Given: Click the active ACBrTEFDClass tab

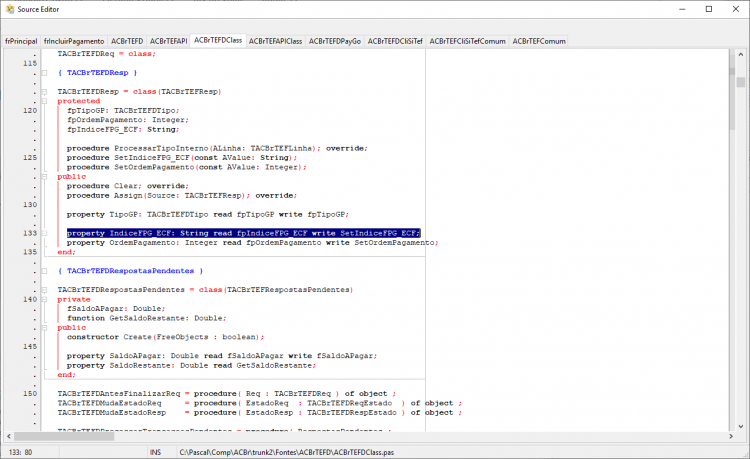Looking at the screenshot, I should click(218, 40).
